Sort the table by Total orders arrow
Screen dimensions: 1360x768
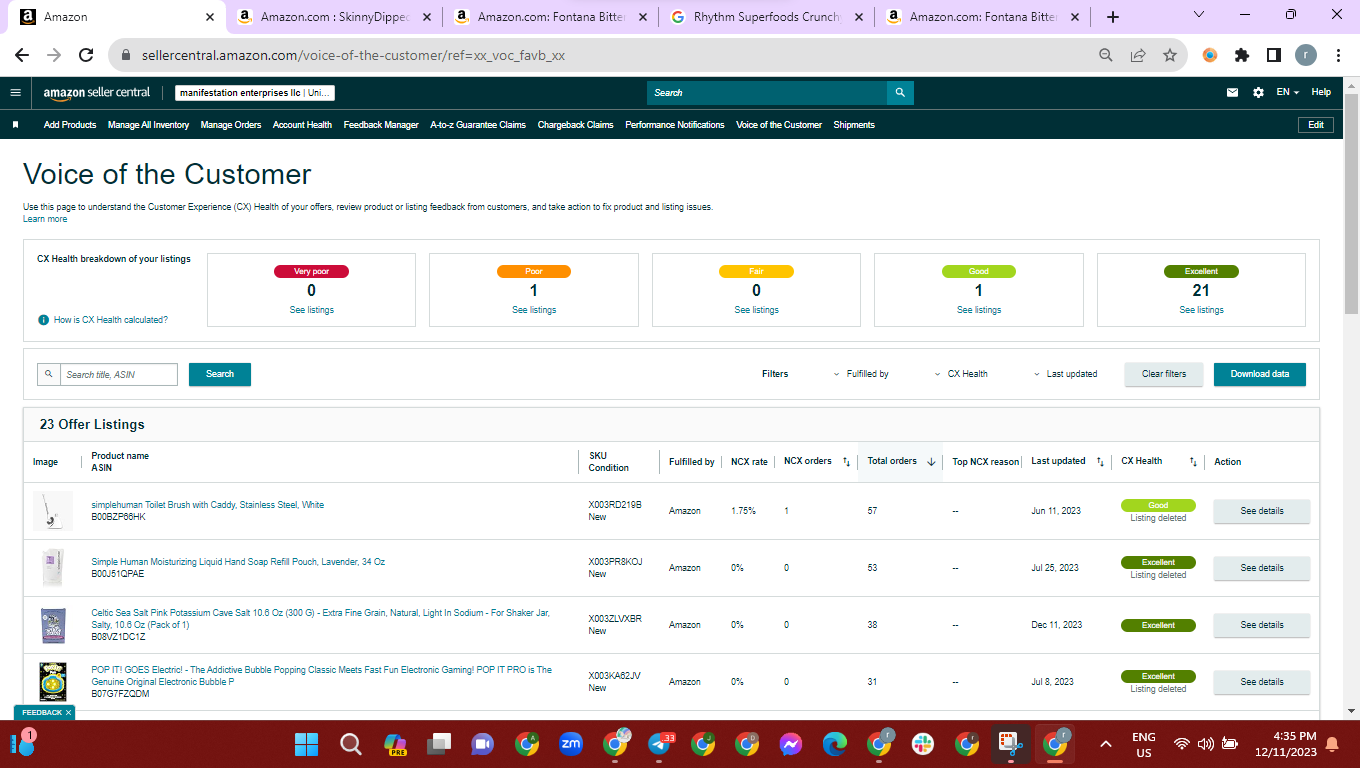(x=931, y=462)
